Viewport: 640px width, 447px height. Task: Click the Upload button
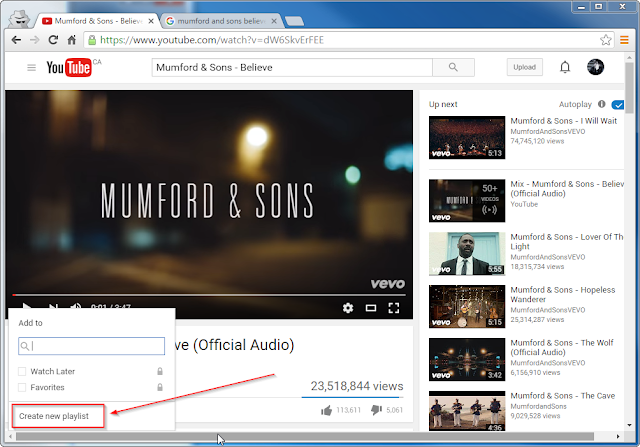[x=524, y=67]
